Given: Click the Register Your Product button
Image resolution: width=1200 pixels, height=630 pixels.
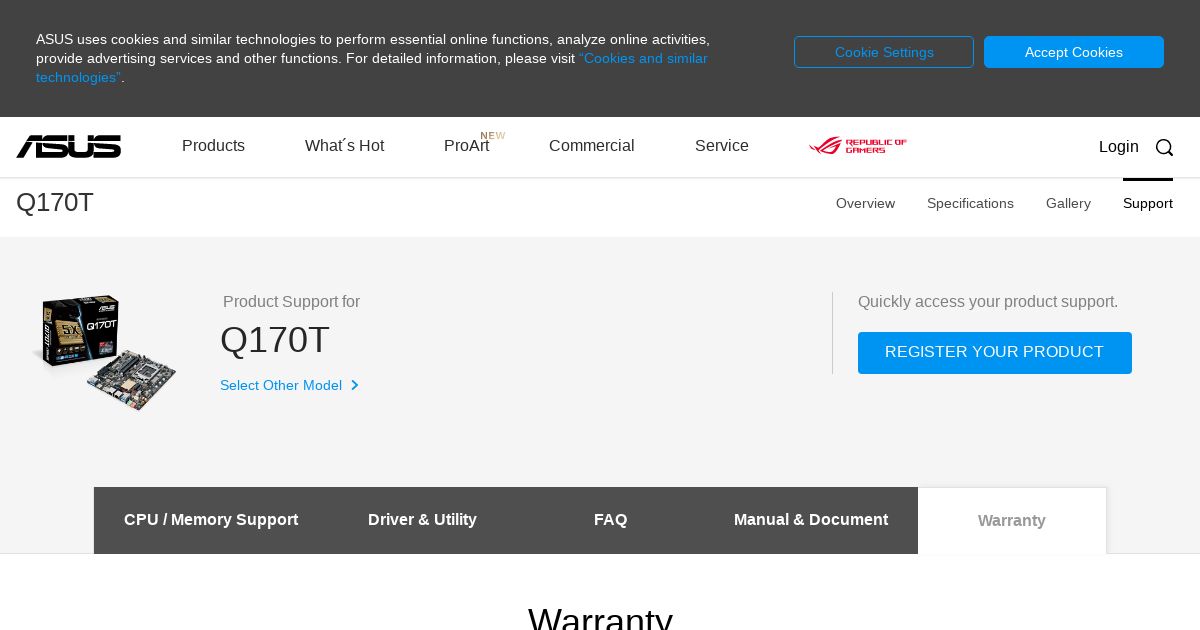Looking at the screenshot, I should (995, 353).
